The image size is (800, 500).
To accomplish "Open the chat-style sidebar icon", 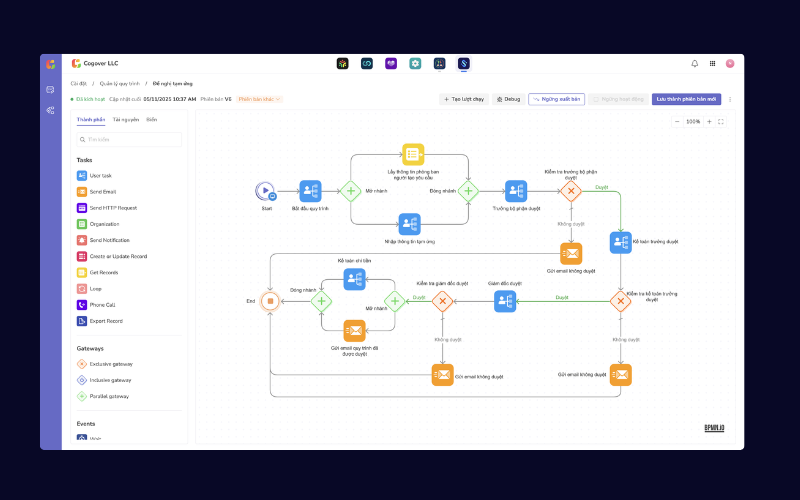I will pos(50,90).
